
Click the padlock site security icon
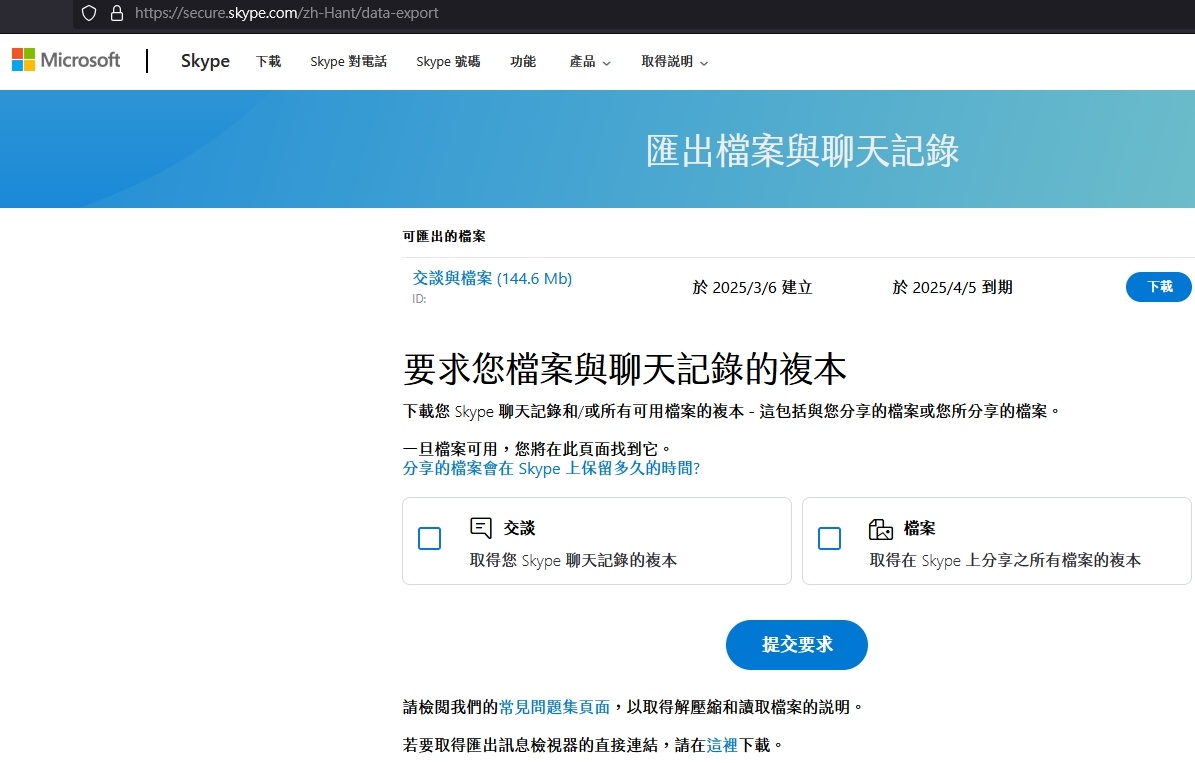click(117, 13)
